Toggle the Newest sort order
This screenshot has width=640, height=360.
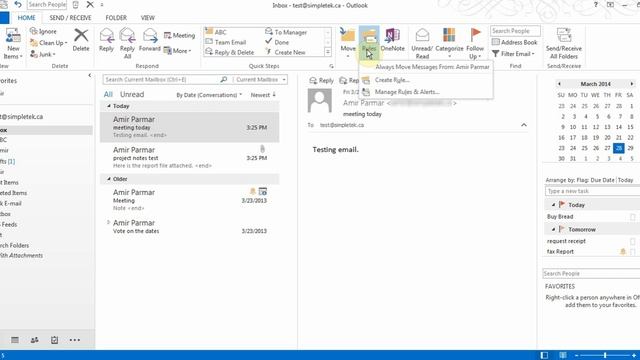coord(263,95)
